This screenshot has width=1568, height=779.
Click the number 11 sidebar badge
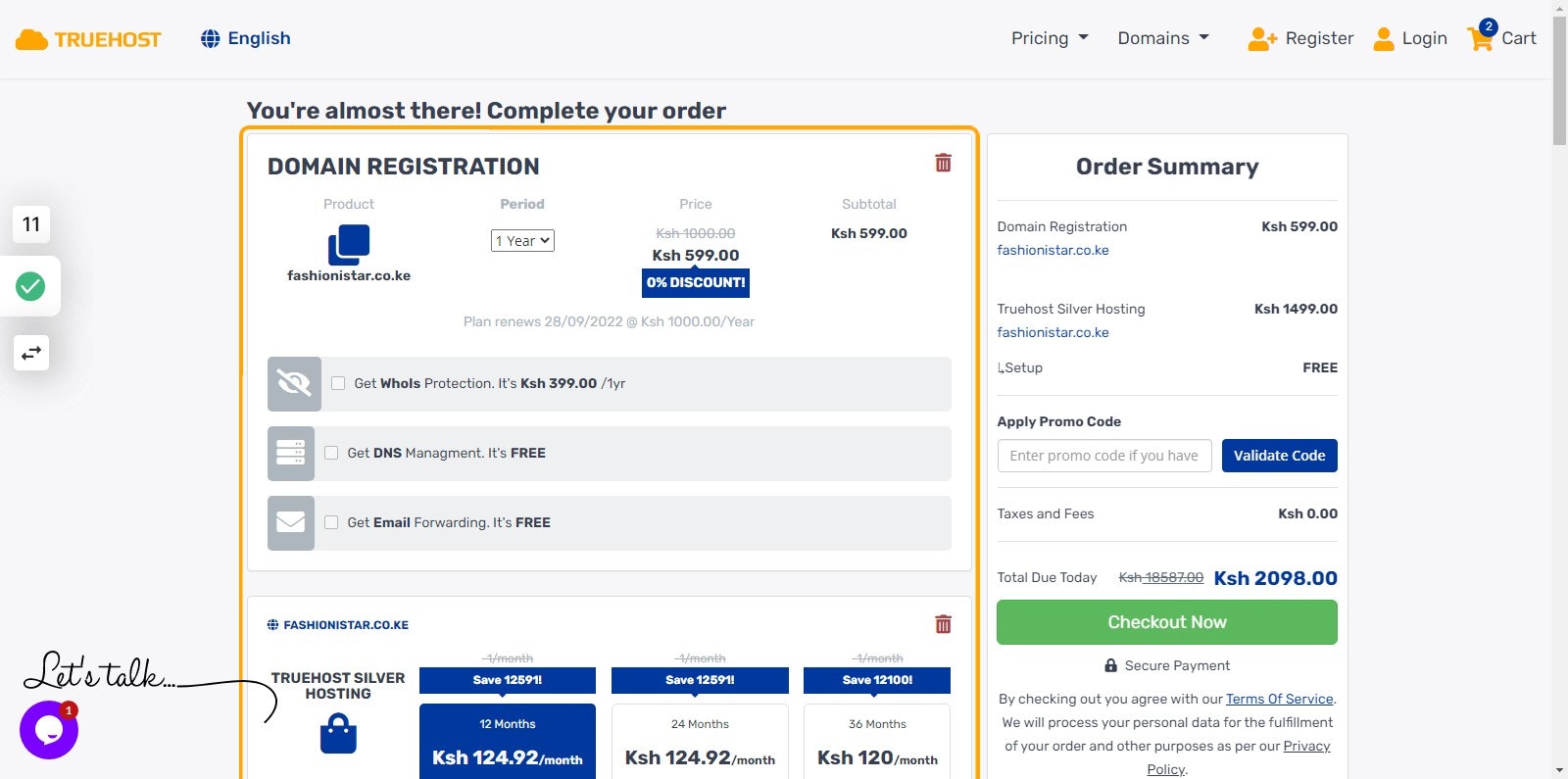click(x=31, y=224)
